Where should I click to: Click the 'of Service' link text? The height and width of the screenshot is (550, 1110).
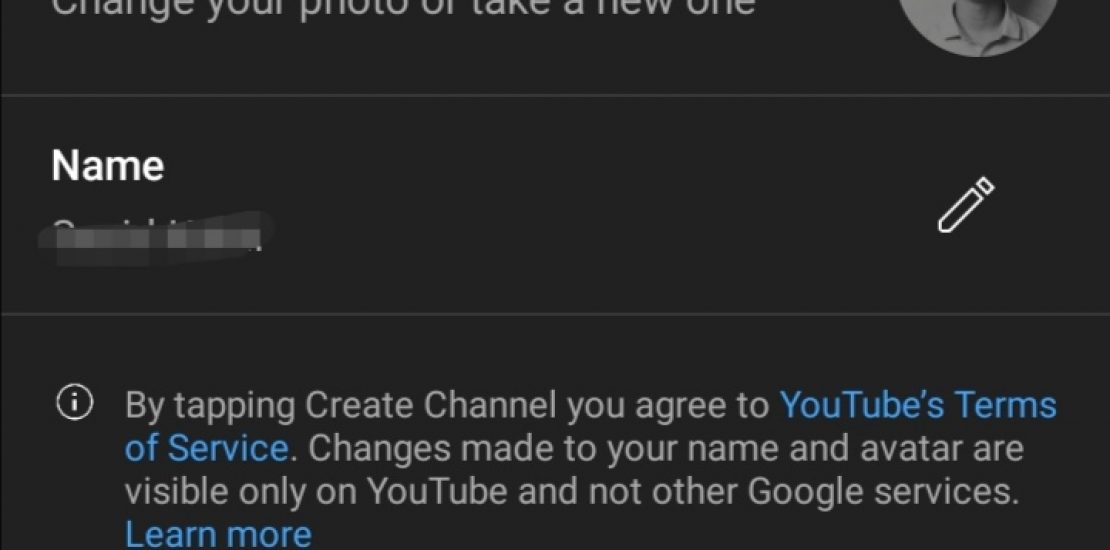208,448
